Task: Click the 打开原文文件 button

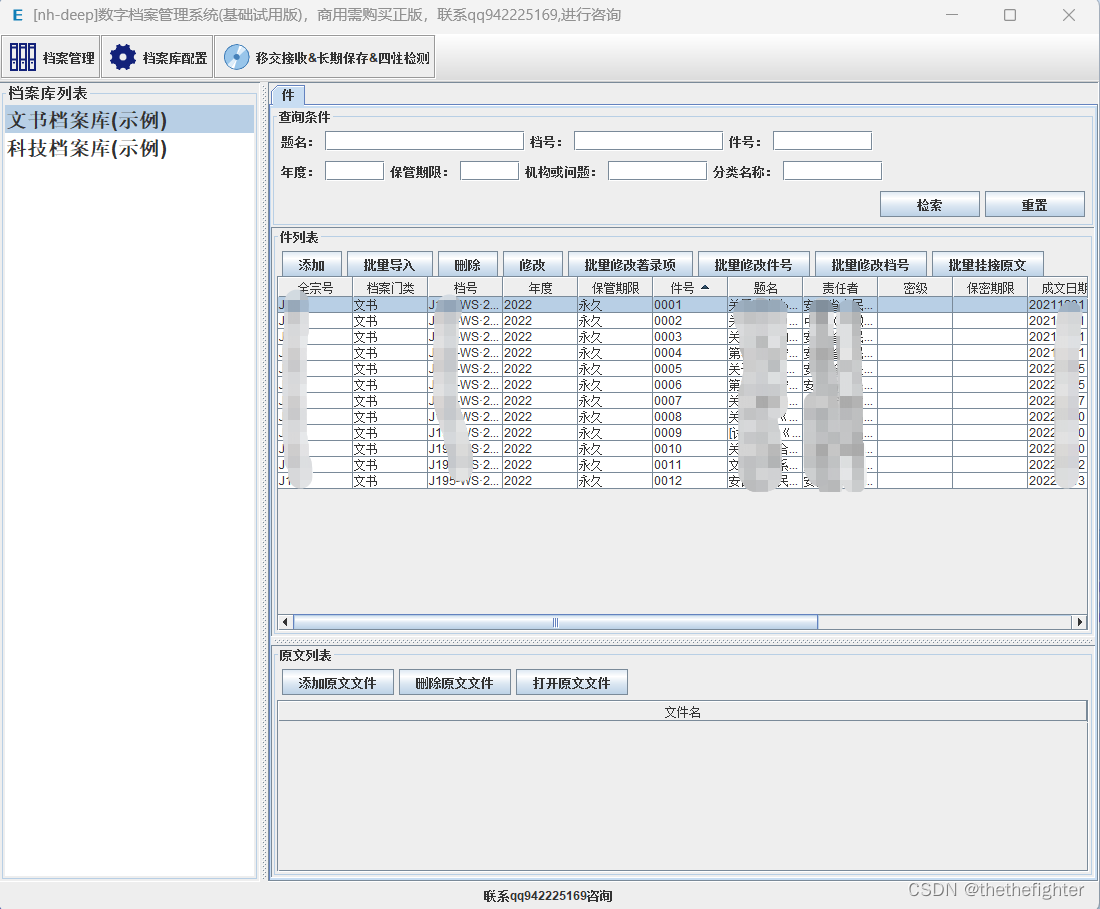Action: click(x=572, y=682)
